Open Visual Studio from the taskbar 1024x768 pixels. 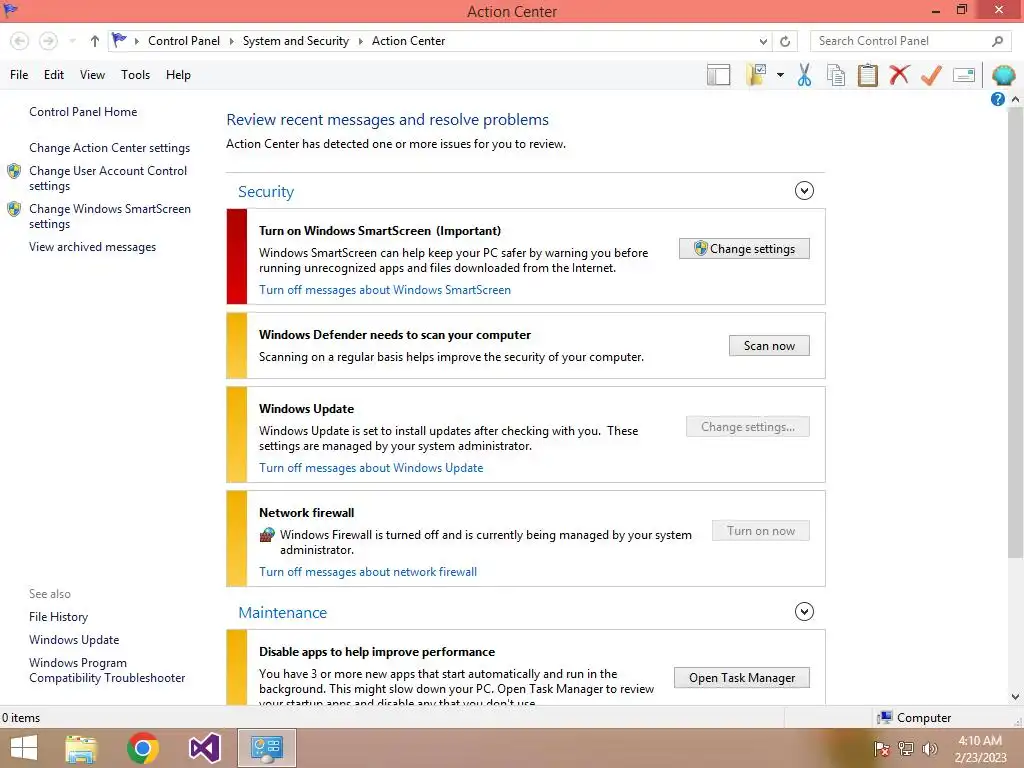tap(204, 748)
